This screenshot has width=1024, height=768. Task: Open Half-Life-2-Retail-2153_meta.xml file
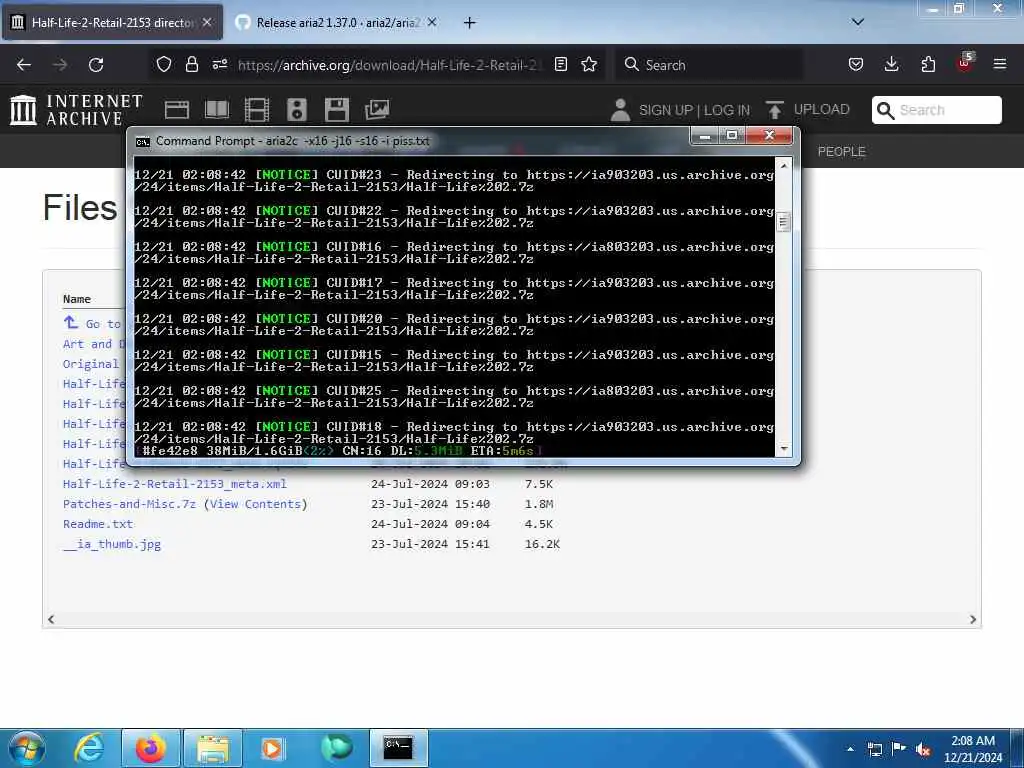click(x=174, y=484)
